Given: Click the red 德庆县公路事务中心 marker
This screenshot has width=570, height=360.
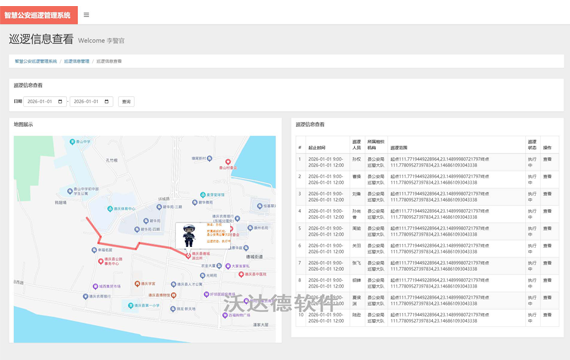Looking at the screenshot, I should click(x=101, y=261).
